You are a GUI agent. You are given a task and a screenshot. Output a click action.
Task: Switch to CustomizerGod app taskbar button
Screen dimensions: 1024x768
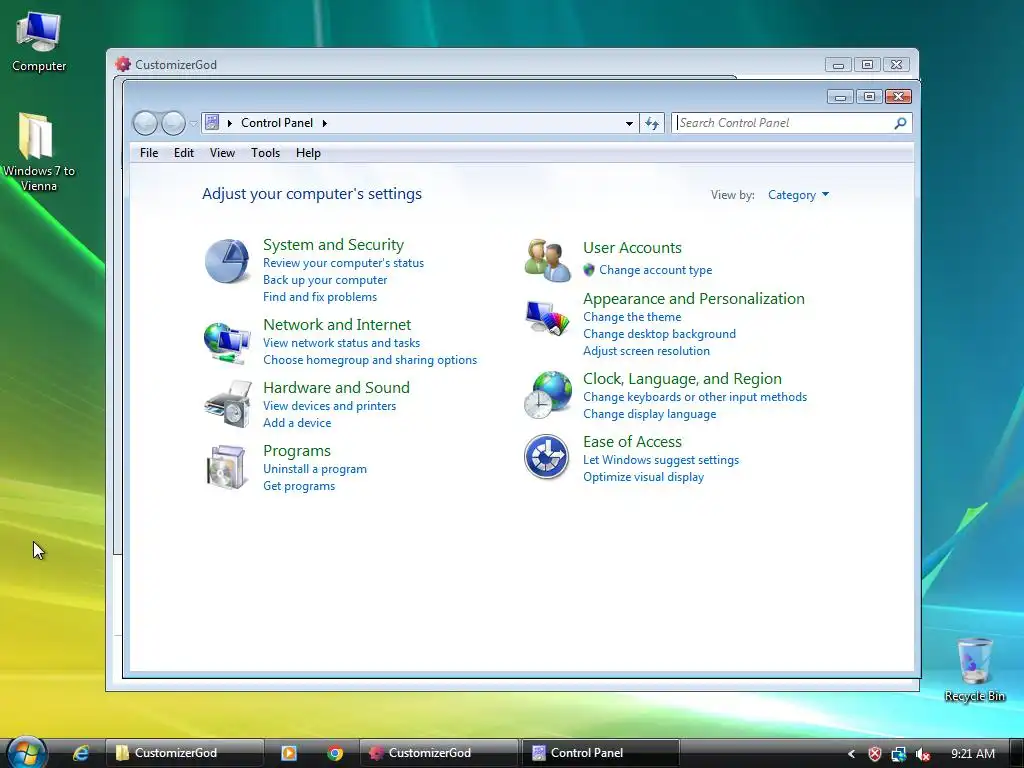439,753
